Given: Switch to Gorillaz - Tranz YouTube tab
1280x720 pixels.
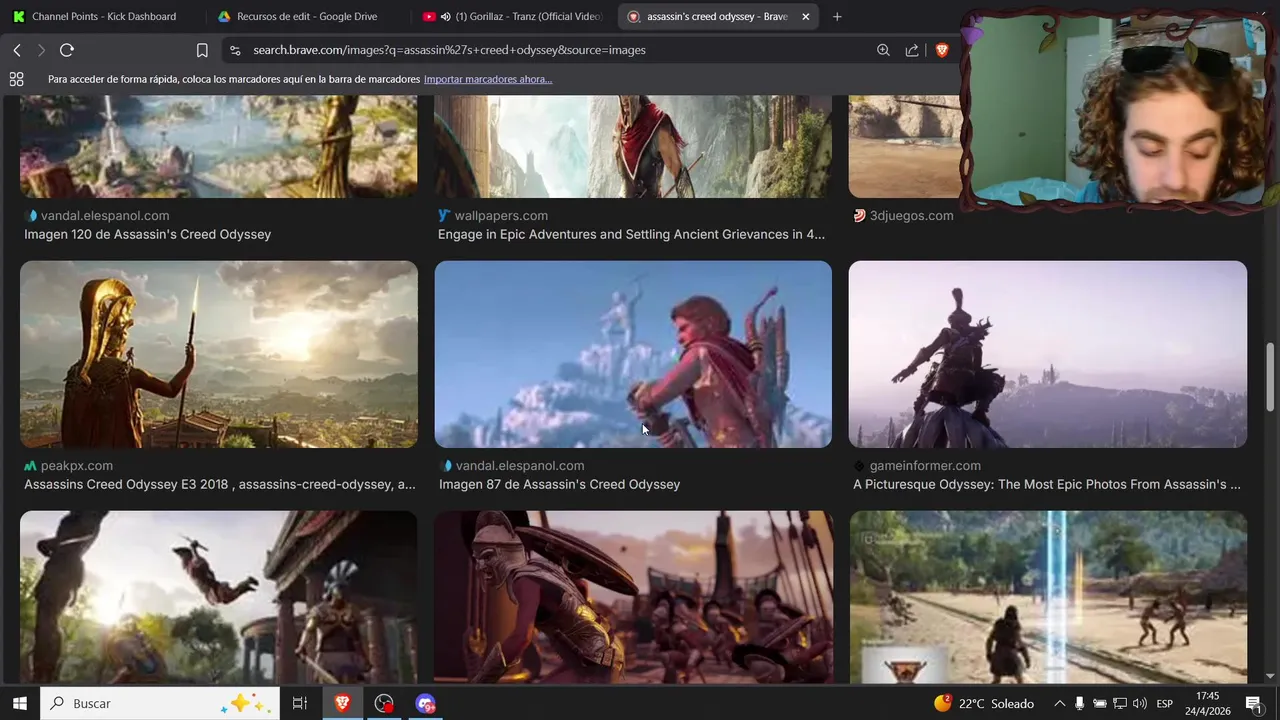Looking at the screenshot, I should [x=512, y=16].
